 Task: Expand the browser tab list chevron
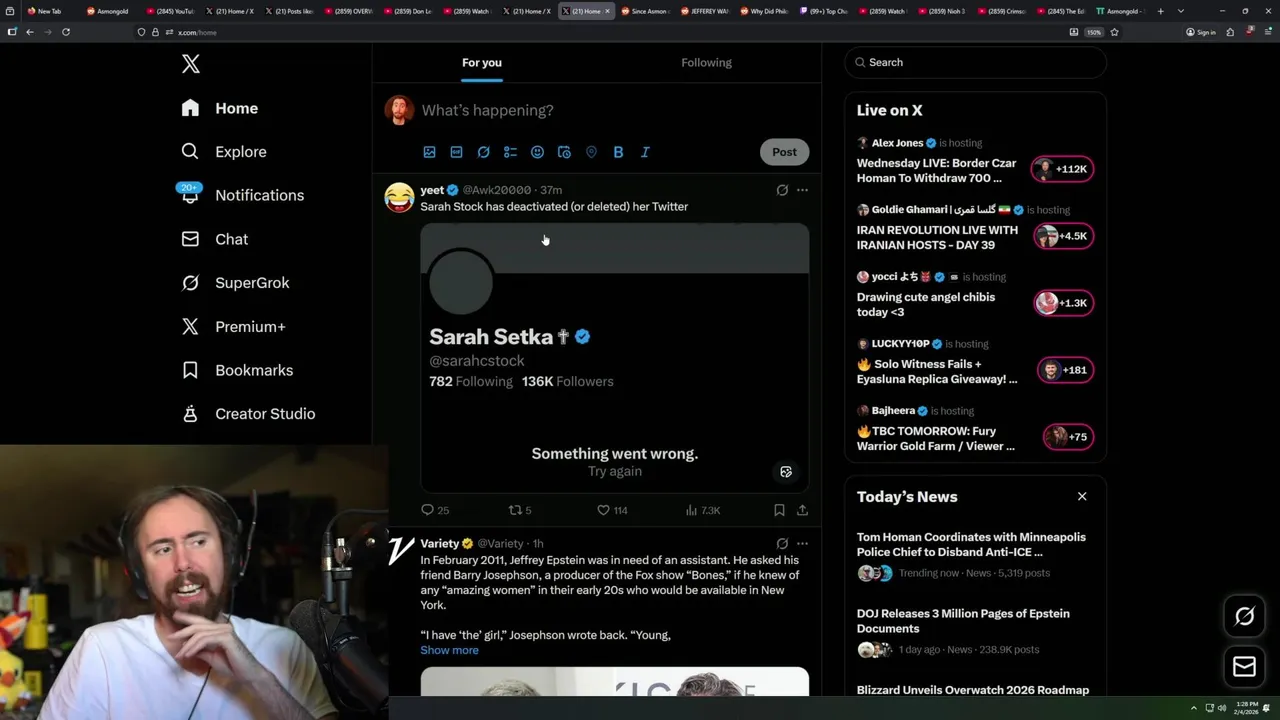point(1181,11)
